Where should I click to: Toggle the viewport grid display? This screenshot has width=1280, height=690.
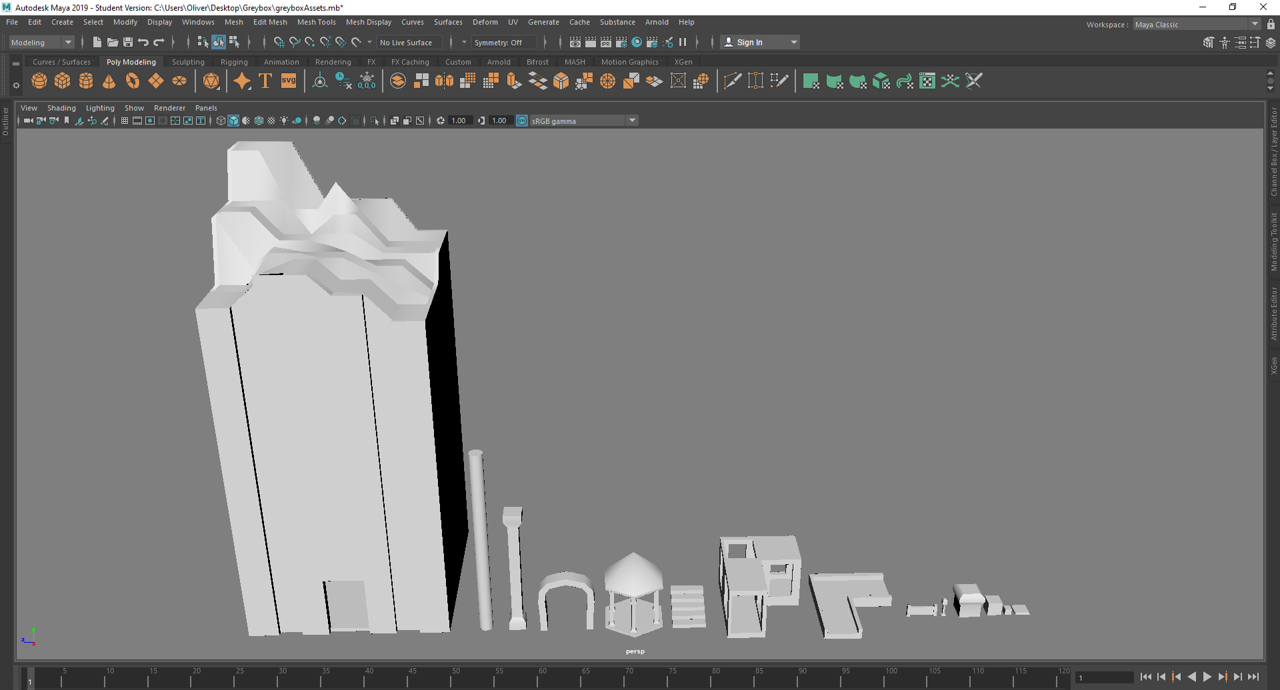124,121
